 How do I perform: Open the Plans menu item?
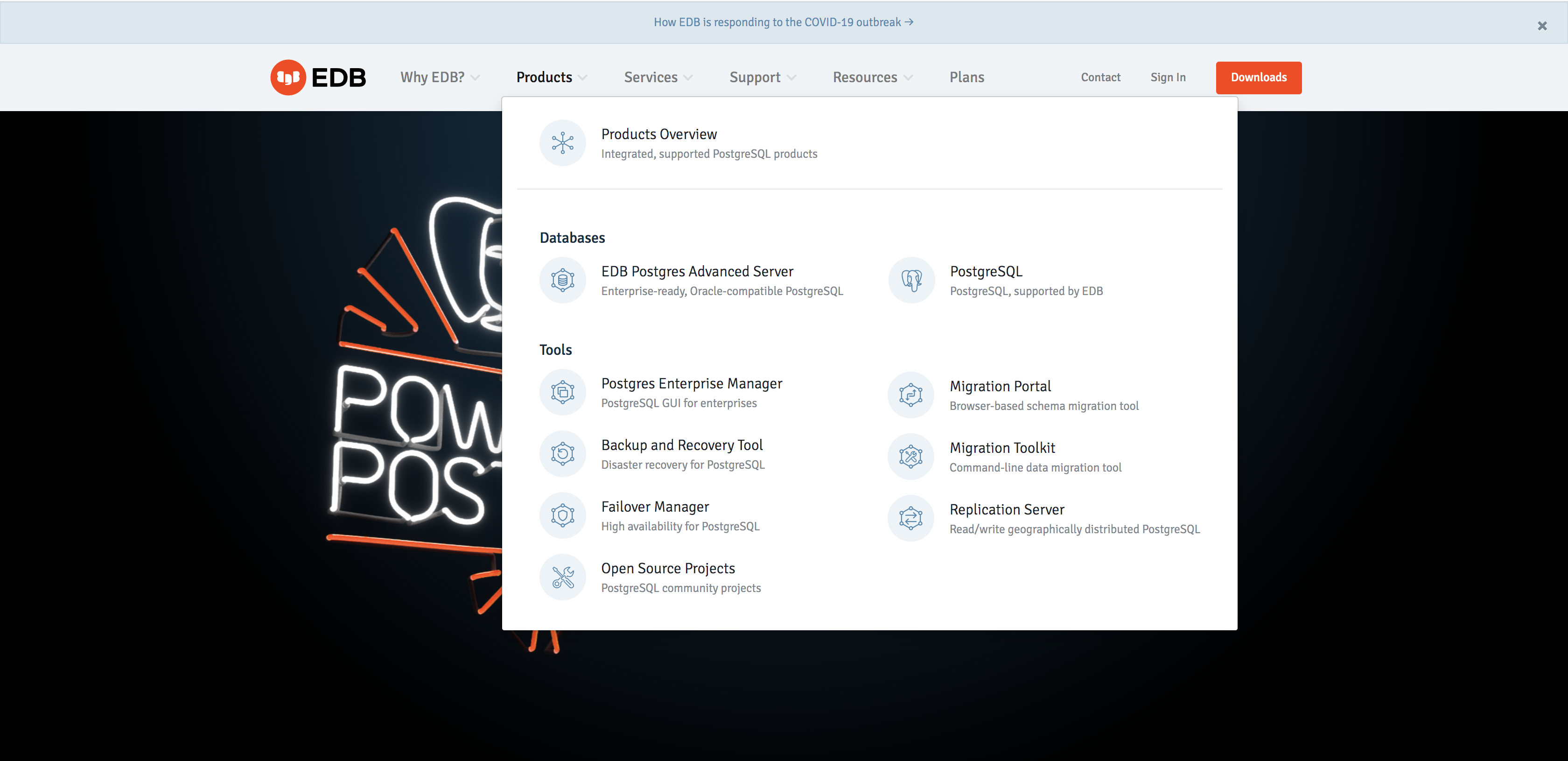(x=966, y=78)
